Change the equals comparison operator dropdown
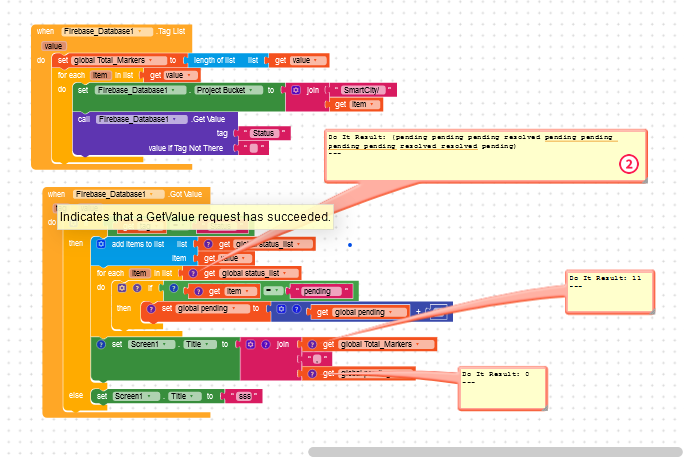Image resolution: width=684 pixels, height=460 pixels. [269, 291]
